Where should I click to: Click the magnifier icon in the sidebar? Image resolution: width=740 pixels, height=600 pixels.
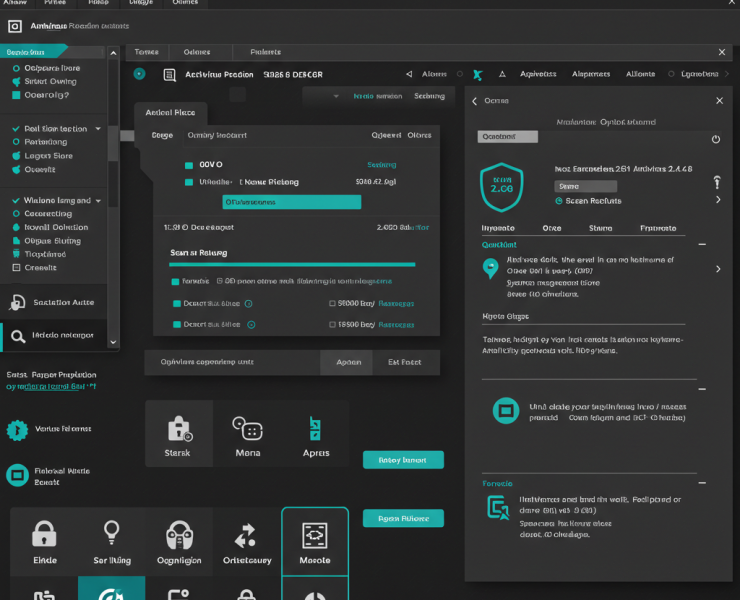pos(18,336)
